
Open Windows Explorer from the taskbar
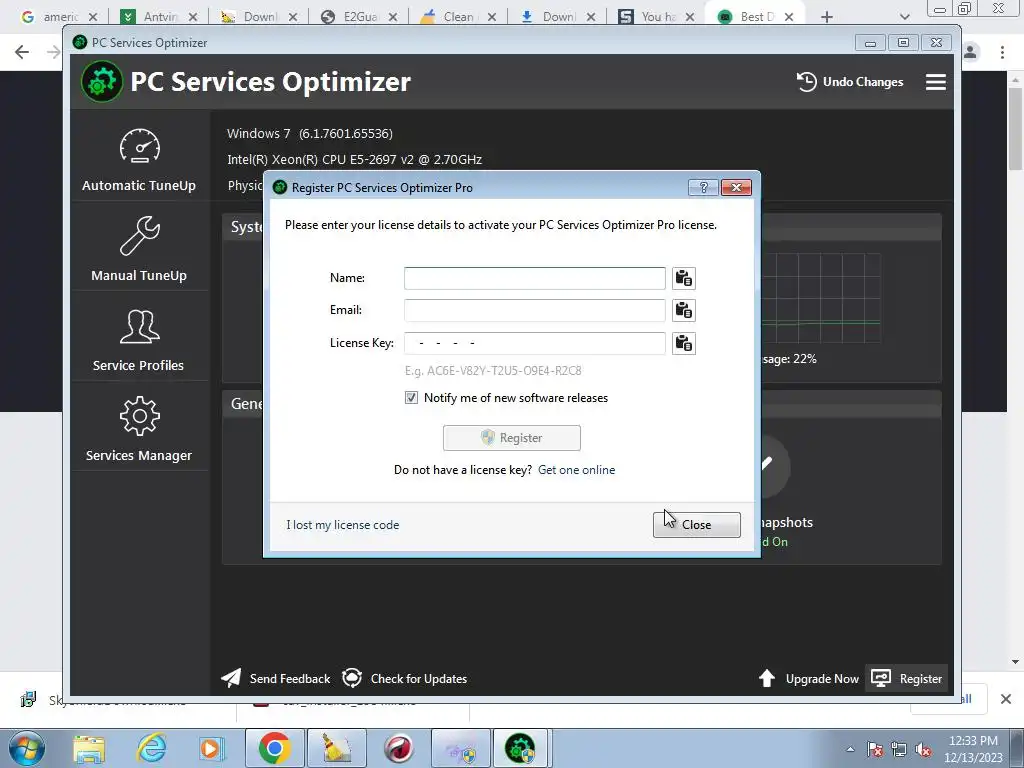(89, 748)
